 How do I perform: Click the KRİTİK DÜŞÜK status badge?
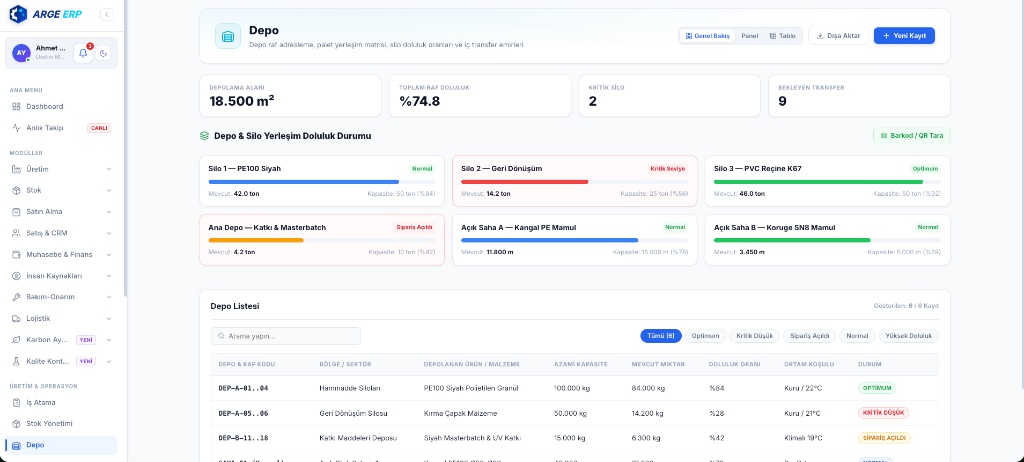click(883, 413)
